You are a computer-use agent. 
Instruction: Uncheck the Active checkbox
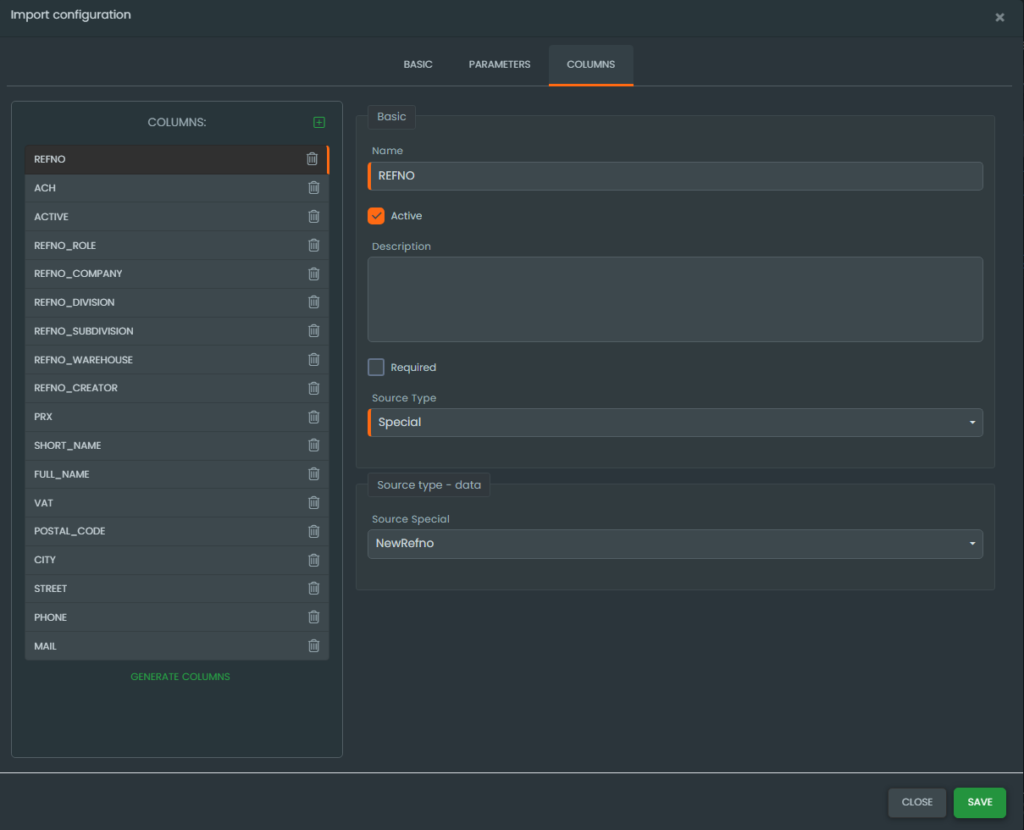[x=376, y=216]
